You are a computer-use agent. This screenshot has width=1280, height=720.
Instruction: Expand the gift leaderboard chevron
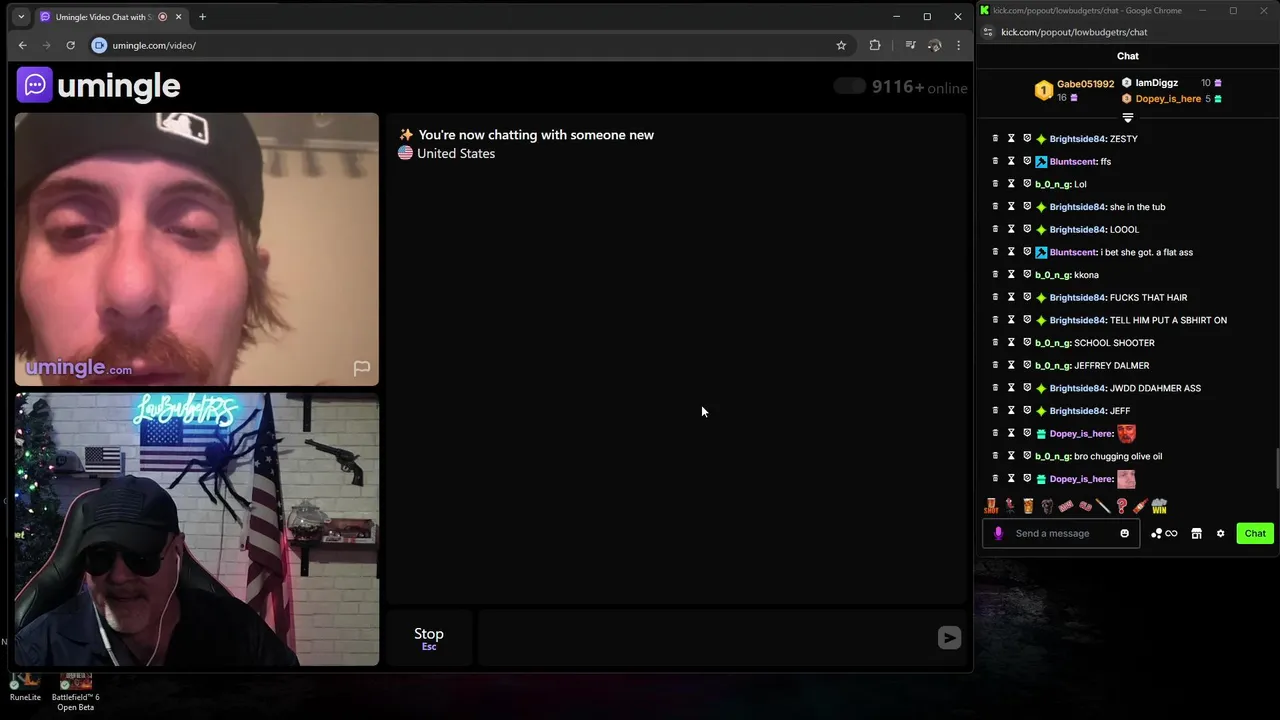tap(1128, 118)
